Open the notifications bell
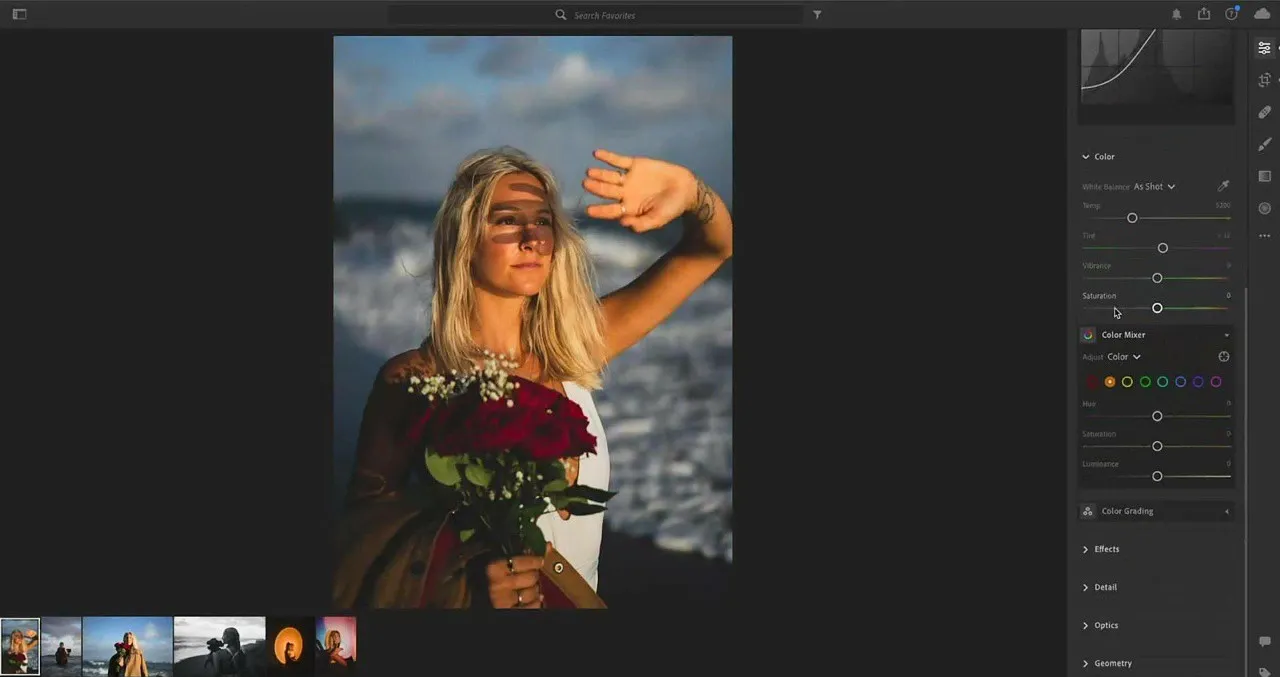 [1176, 14]
